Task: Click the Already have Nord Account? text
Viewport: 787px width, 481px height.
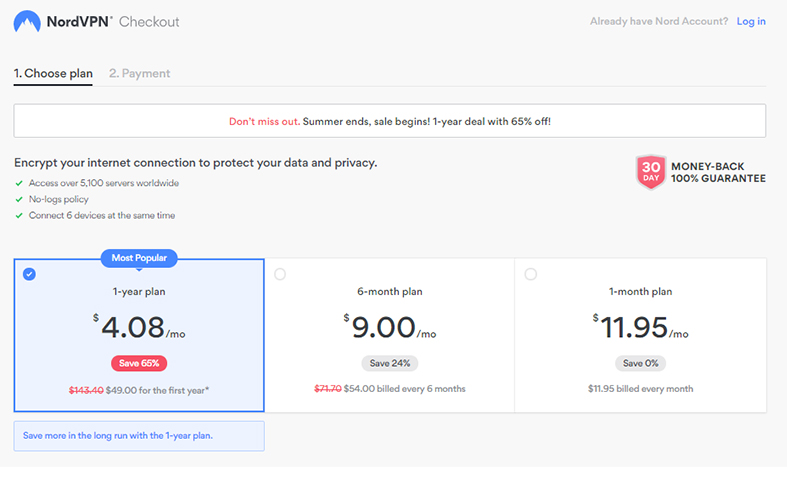Action: (659, 21)
